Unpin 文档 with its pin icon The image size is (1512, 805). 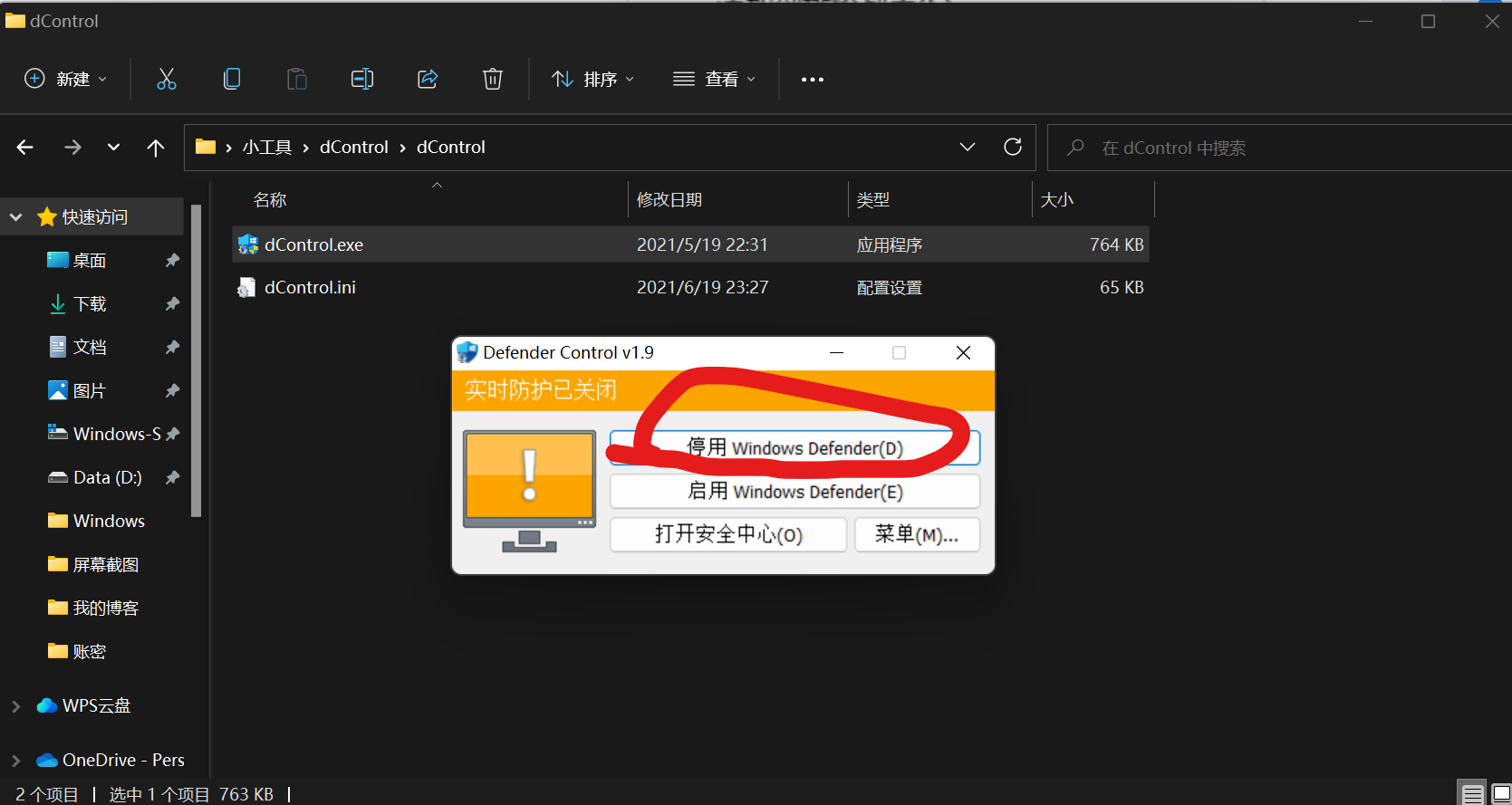tap(172, 348)
